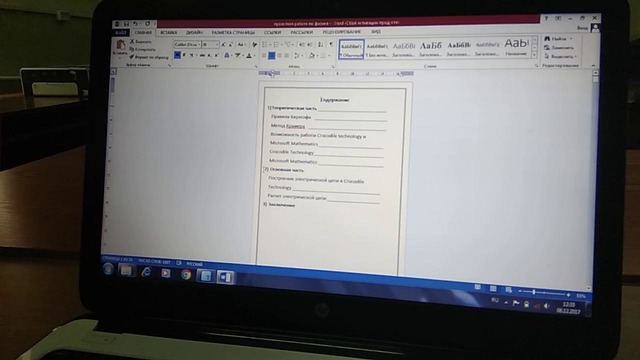The image size is (640, 360).
Task: Click the Вход sign-in link
Action: (582, 28)
